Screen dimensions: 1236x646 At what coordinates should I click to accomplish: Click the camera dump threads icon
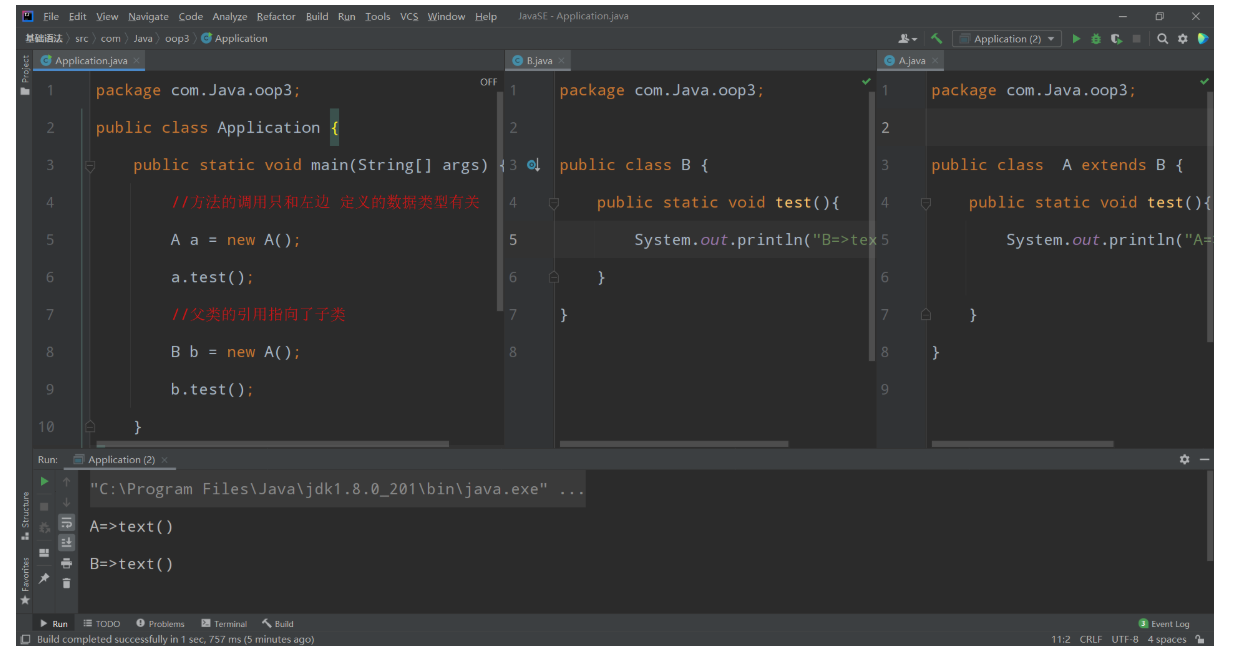point(44,528)
